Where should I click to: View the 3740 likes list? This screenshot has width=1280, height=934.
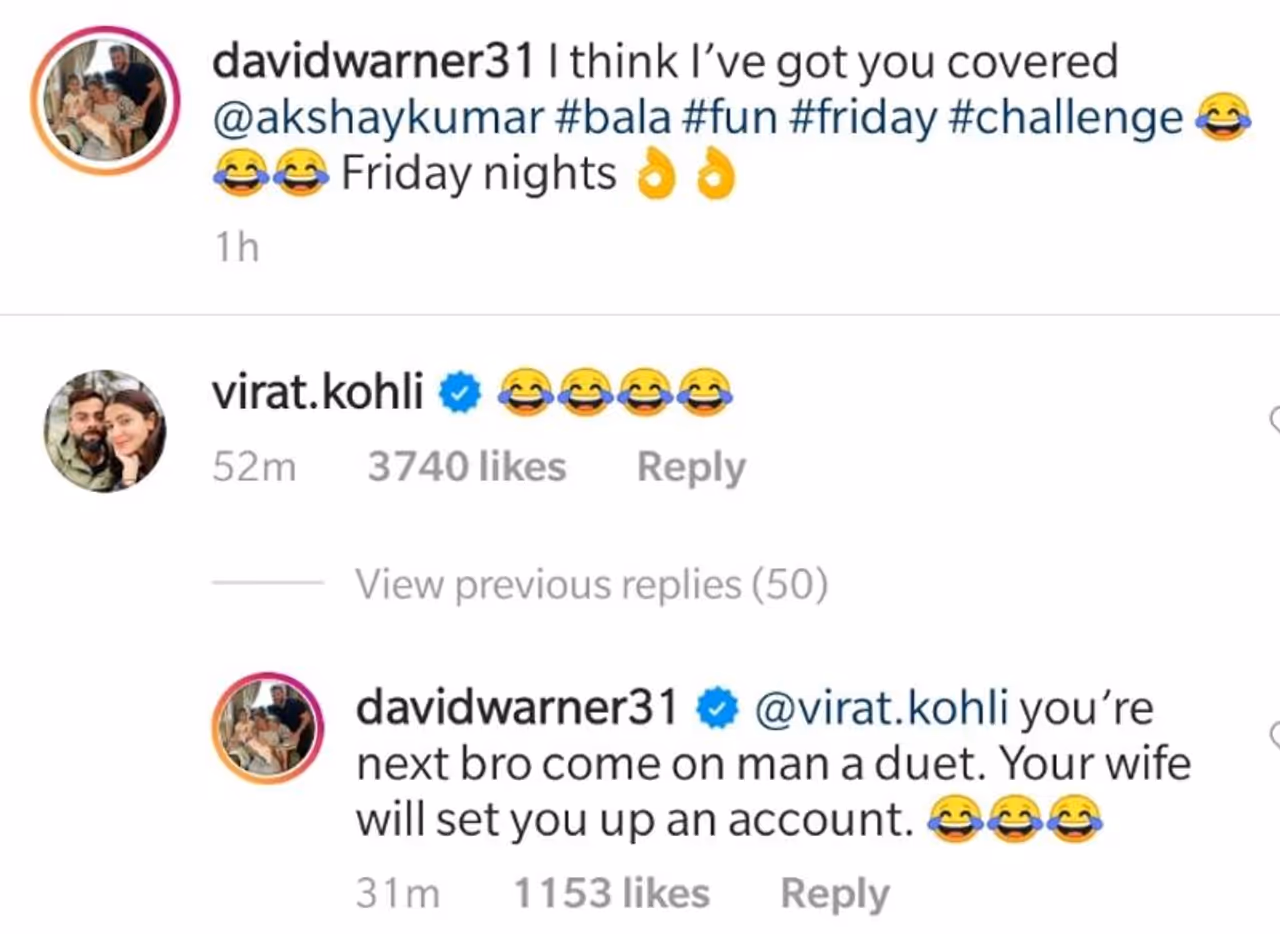(466, 467)
